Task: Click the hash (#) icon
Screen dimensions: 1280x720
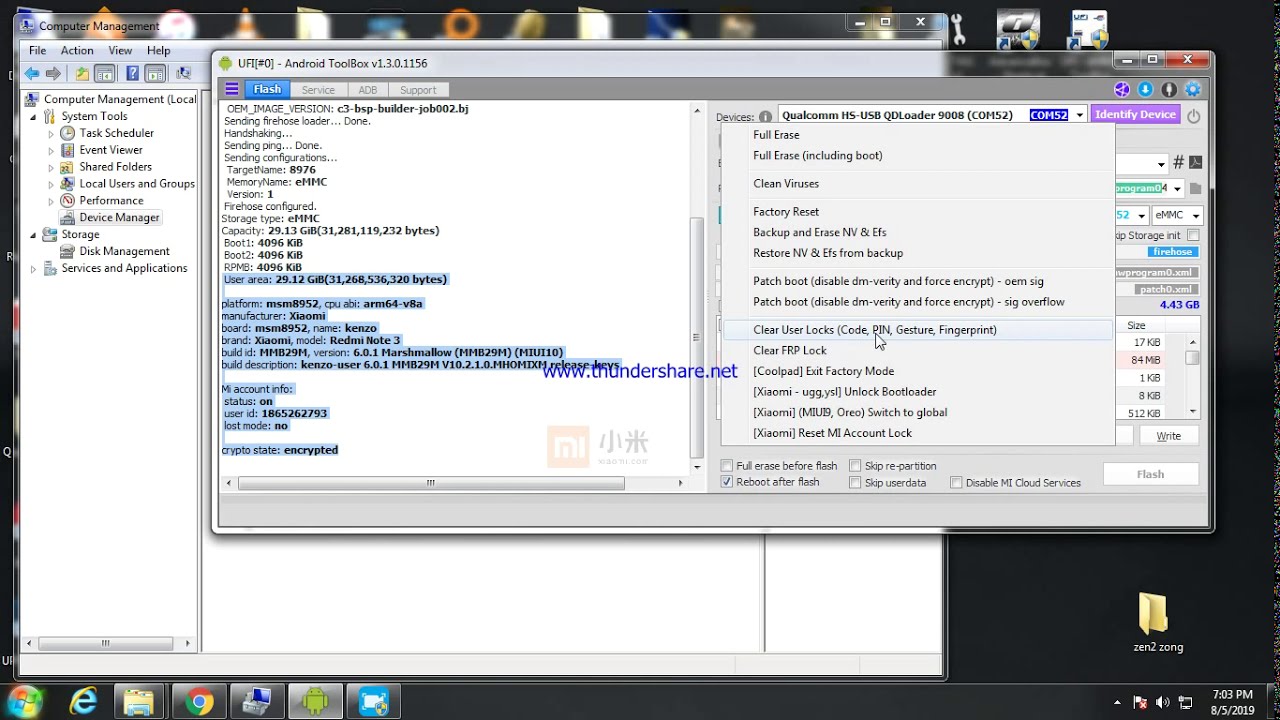Action: coord(1178,162)
